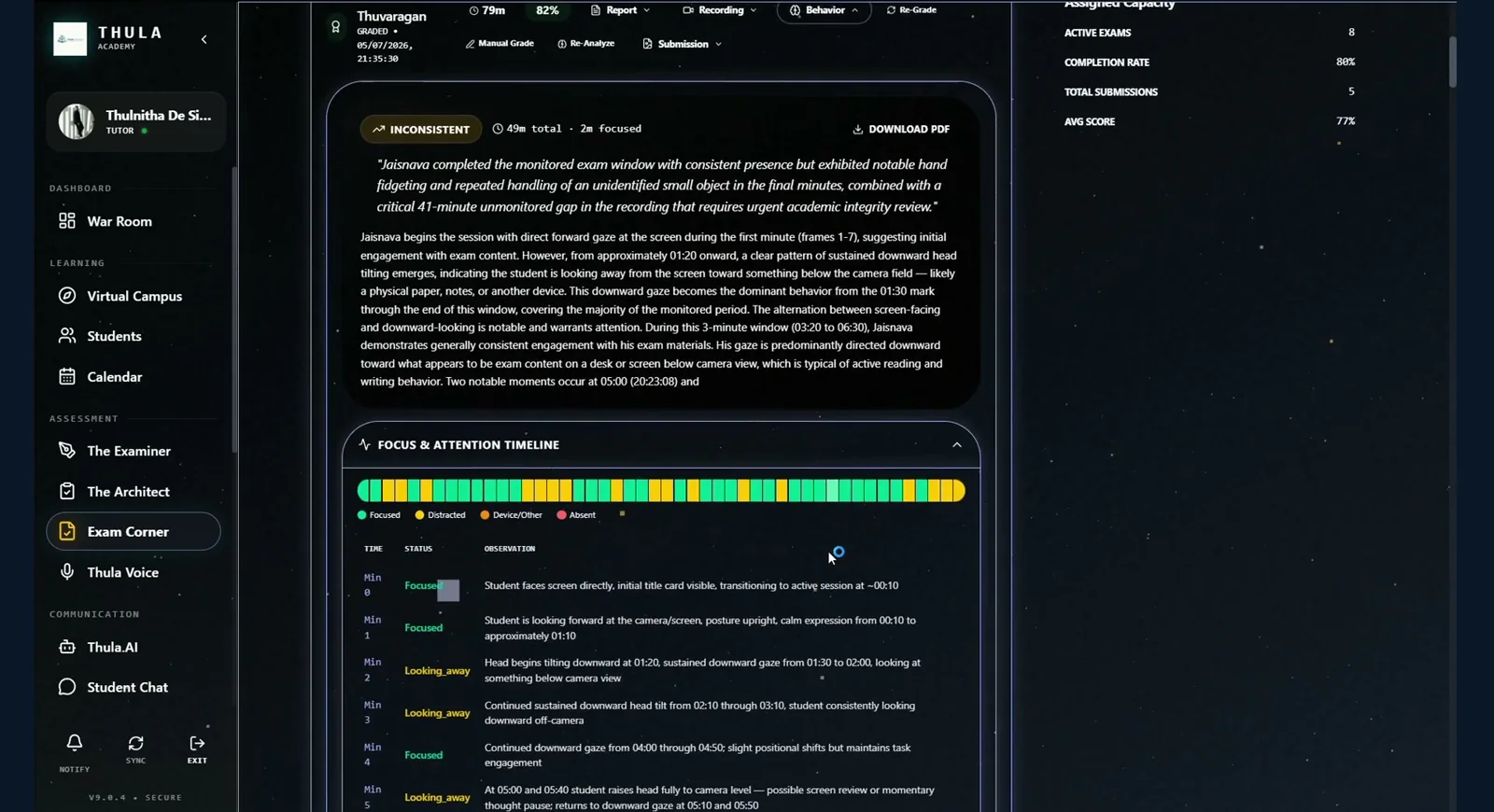
Task: Click the Thula Voice microphone icon
Action: click(x=67, y=572)
